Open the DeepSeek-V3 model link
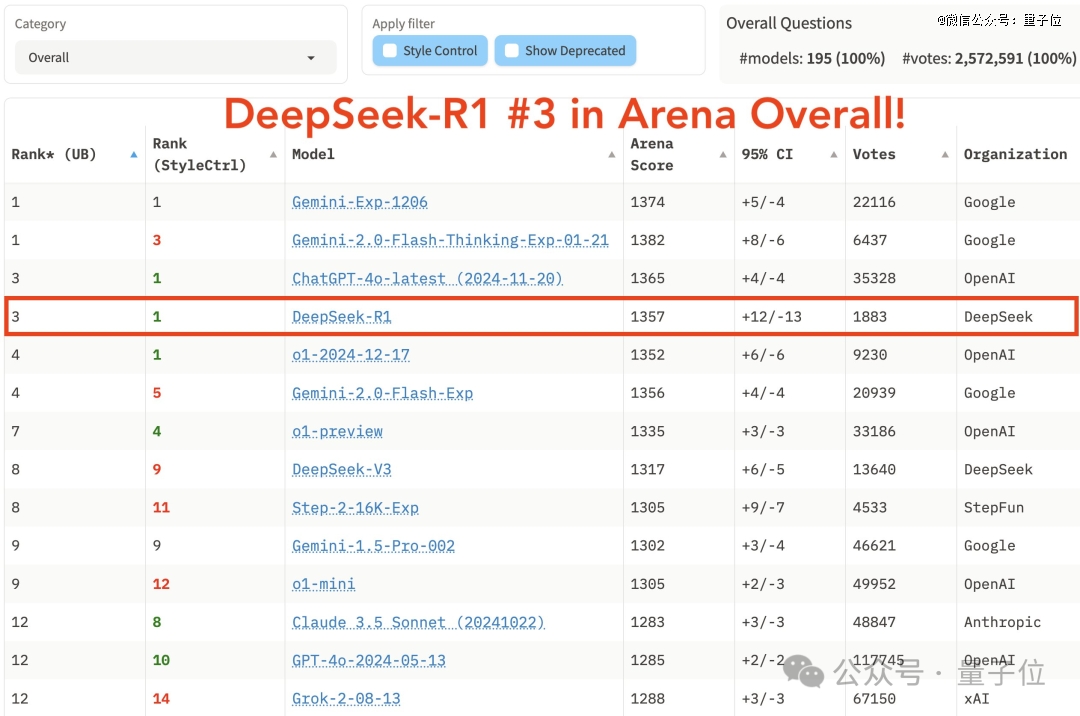 342,470
